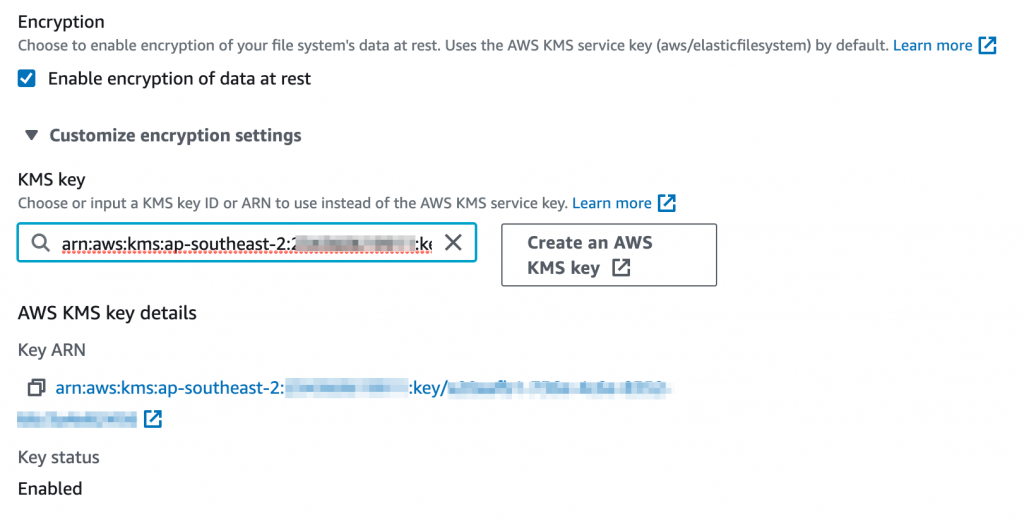Copy the Key ARN with copy icon
Viewport: 1024px width, 525px height.
36,388
